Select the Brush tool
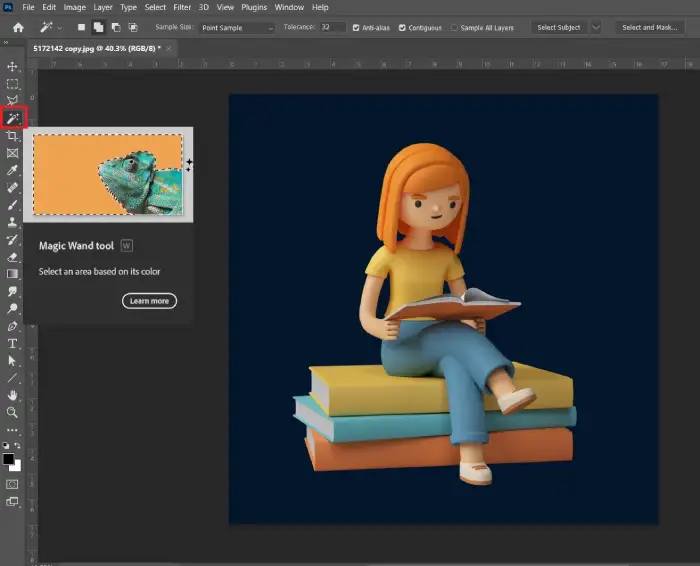 coord(12,205)
